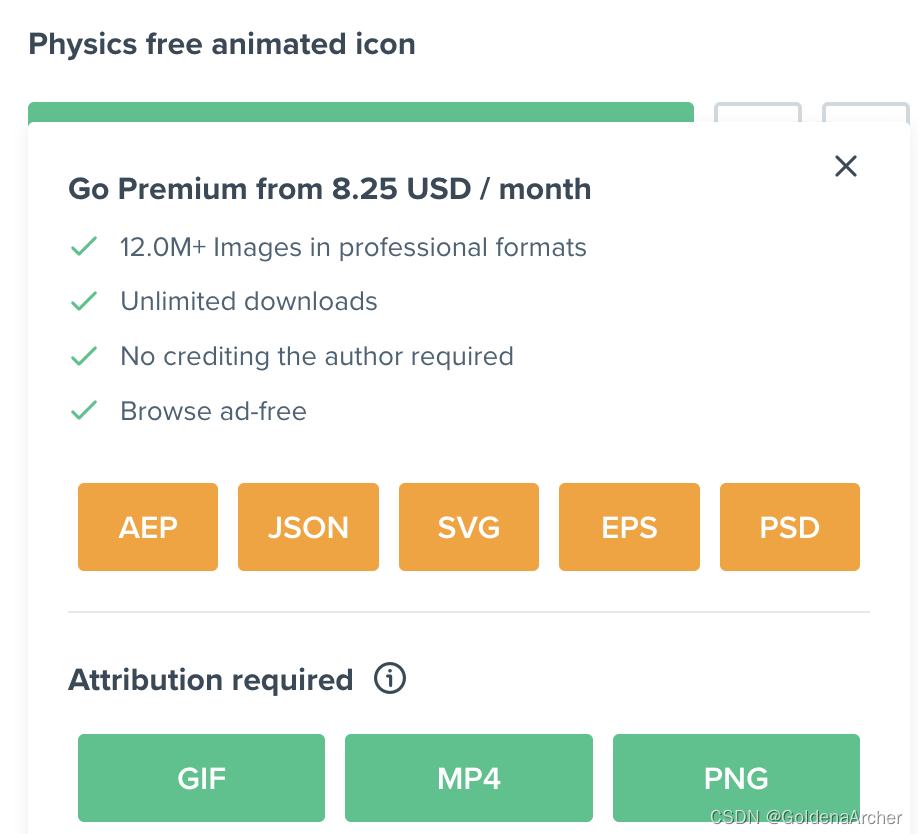Click the Attribution required info icon
Image resolution: width=918 pixels, height=834 pixels.
[390, 680]
